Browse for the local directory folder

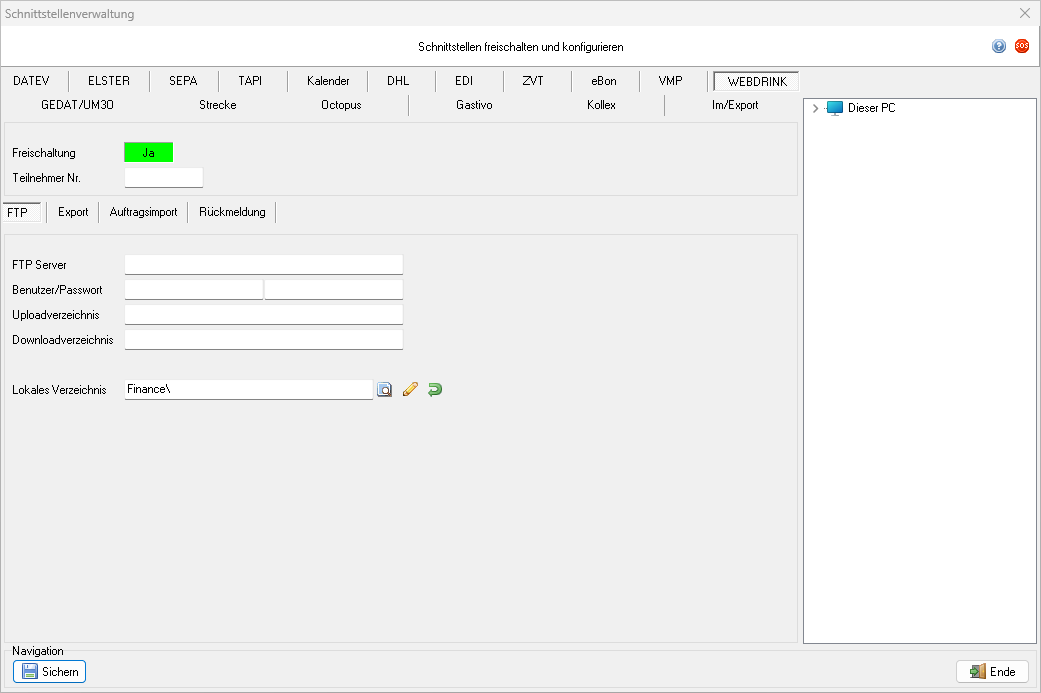click(x=384, y=390)
